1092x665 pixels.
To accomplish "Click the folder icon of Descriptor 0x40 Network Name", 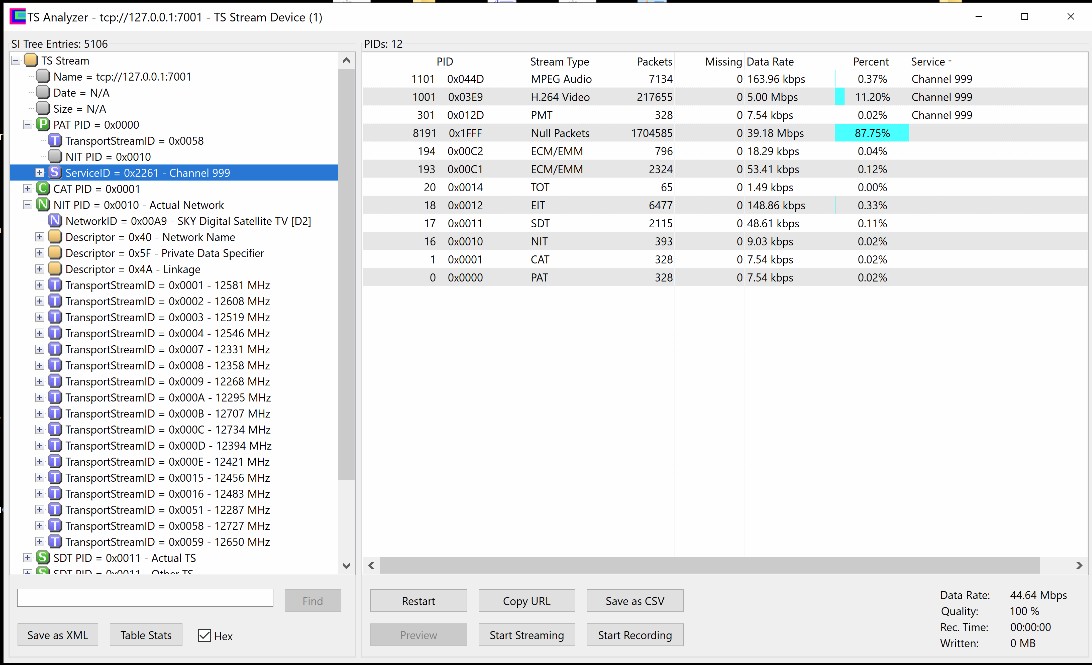I will pyautogui.click(x=54, y=237).
